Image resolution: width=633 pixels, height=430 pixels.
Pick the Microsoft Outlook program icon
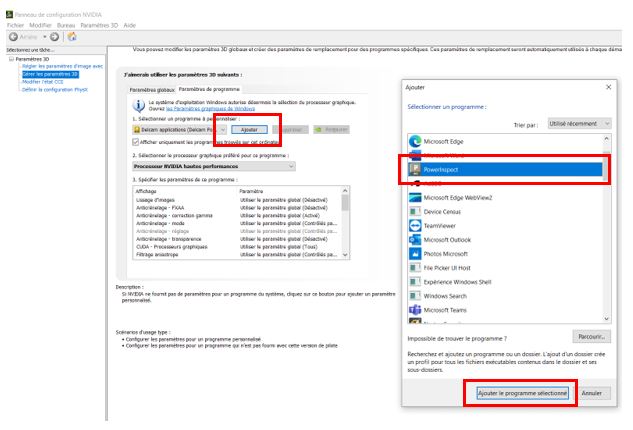click(x=416, y=240)
